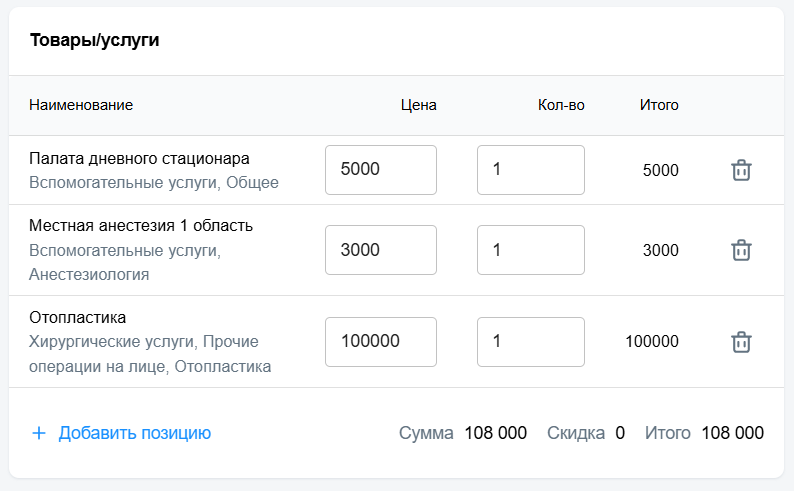This screenshot has height=491, width=794.
Task: Click trash icon next to Отопластика
Action: point(741,342)
